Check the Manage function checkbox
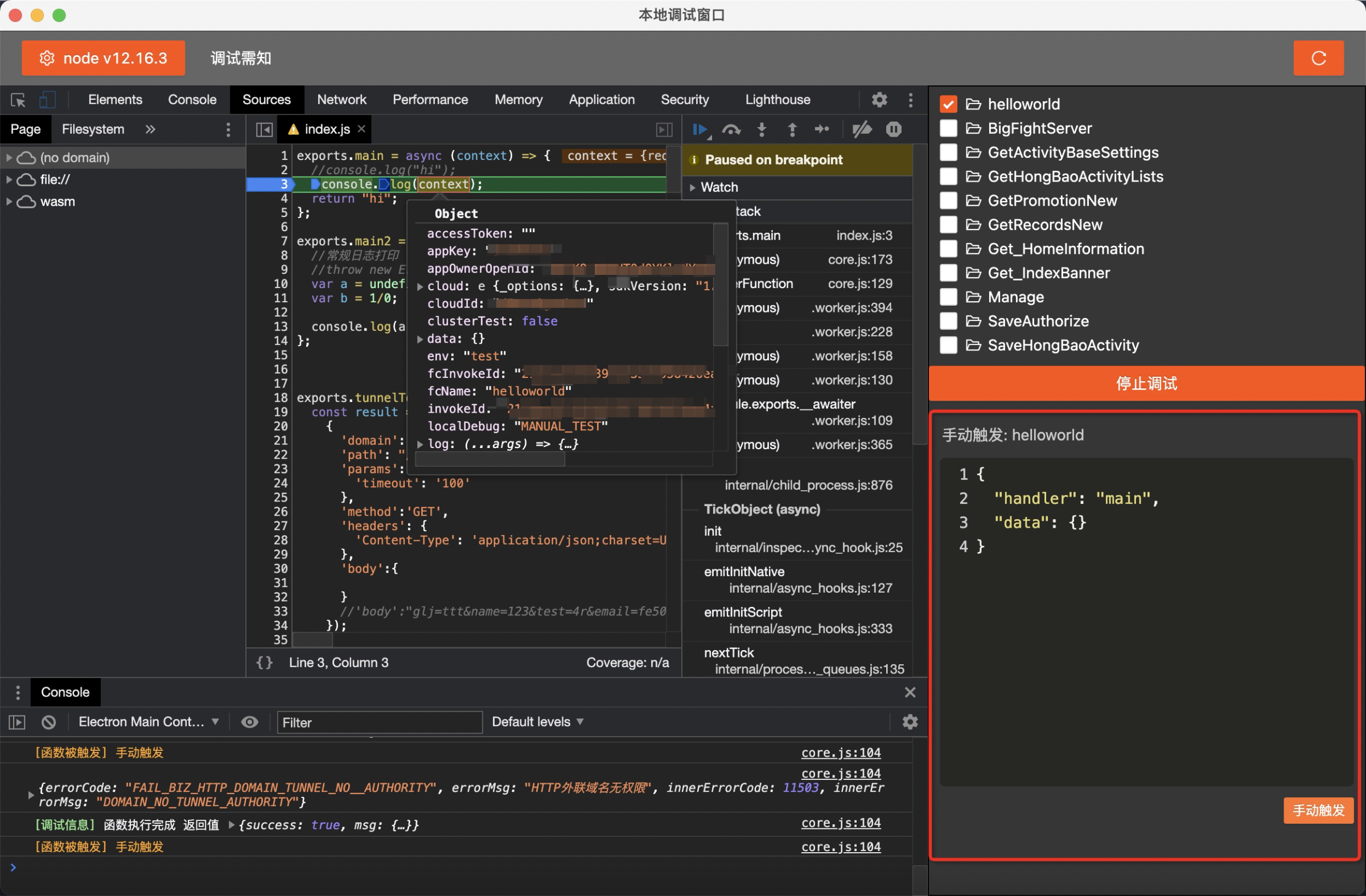This screenshot has width=1366, height=896. [948, 297]
